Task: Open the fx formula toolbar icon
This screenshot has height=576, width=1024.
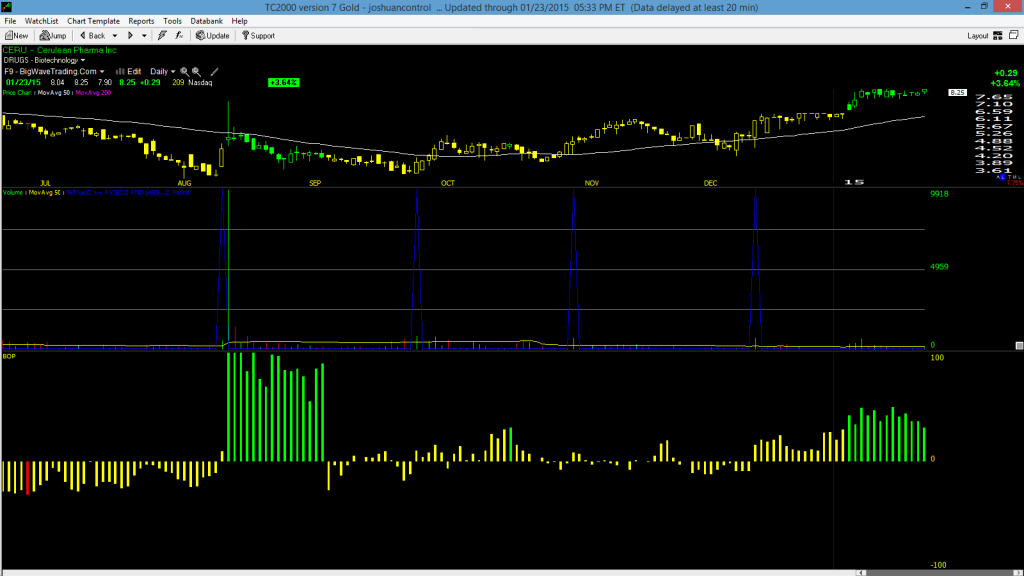Action: click(179, 36)
